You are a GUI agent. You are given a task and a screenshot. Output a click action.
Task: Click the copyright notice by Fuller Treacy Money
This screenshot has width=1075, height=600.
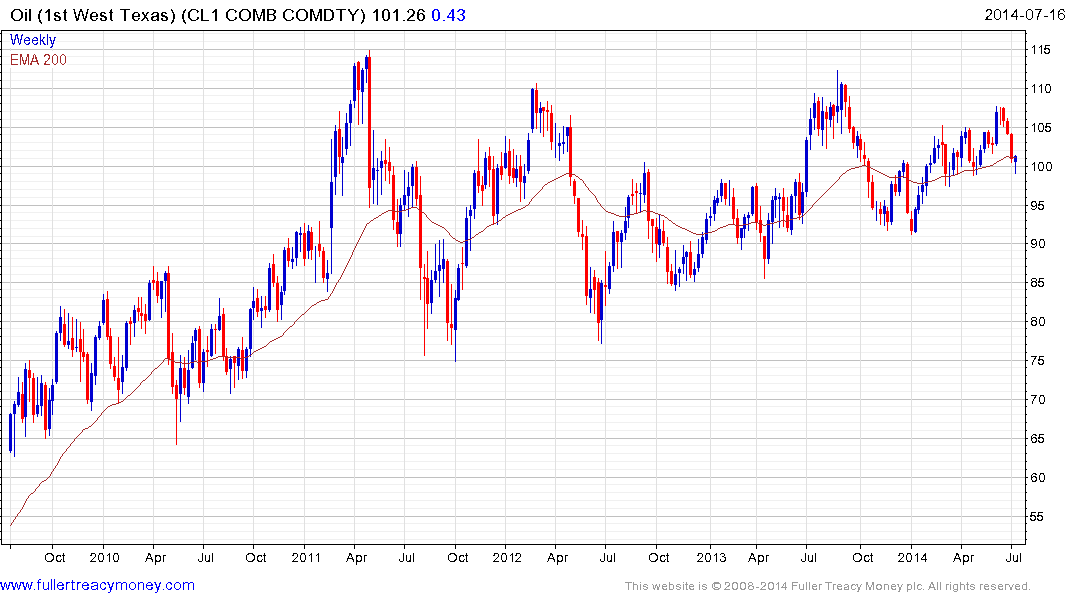[828, 586]
